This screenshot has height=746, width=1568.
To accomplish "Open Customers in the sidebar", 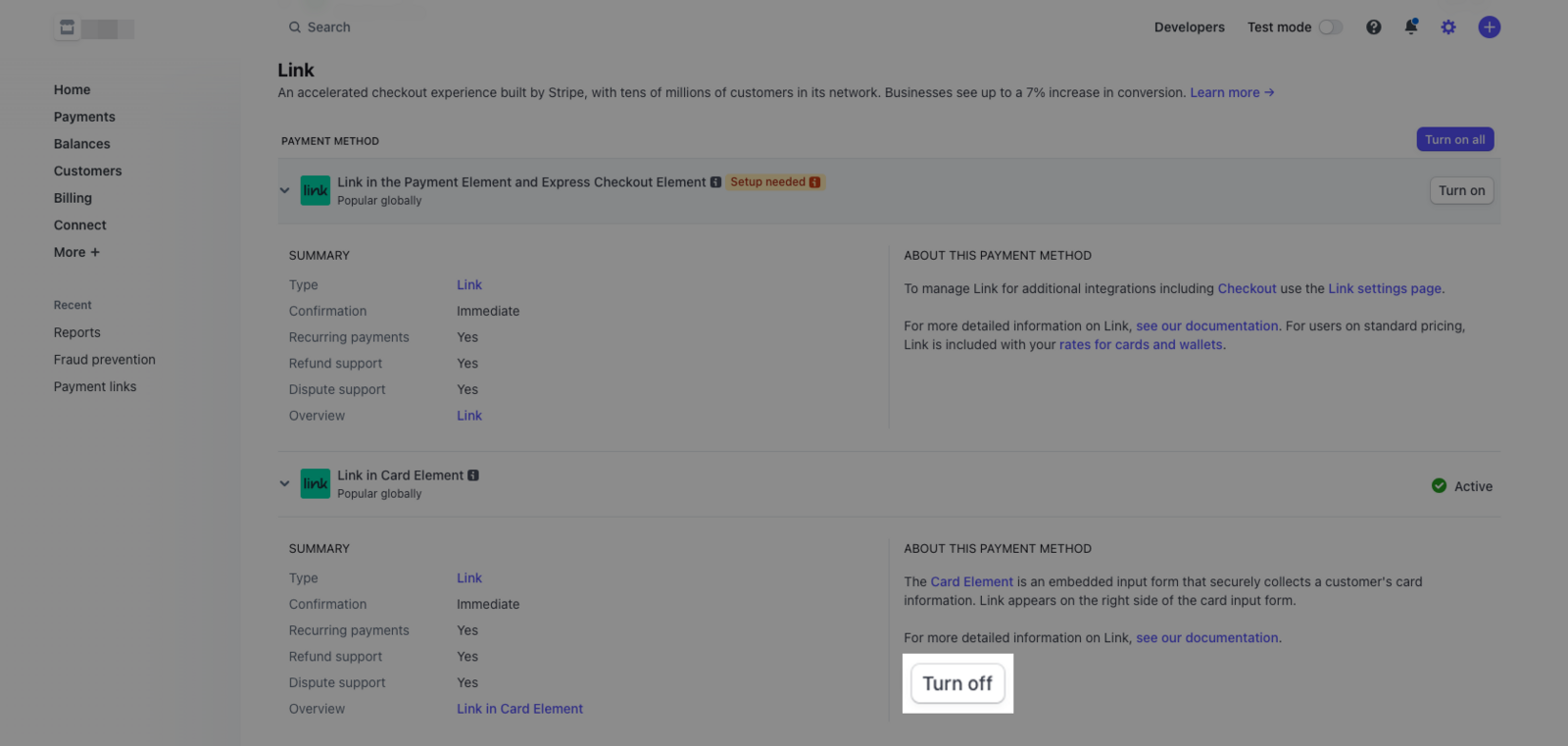I will pos(88,171).
